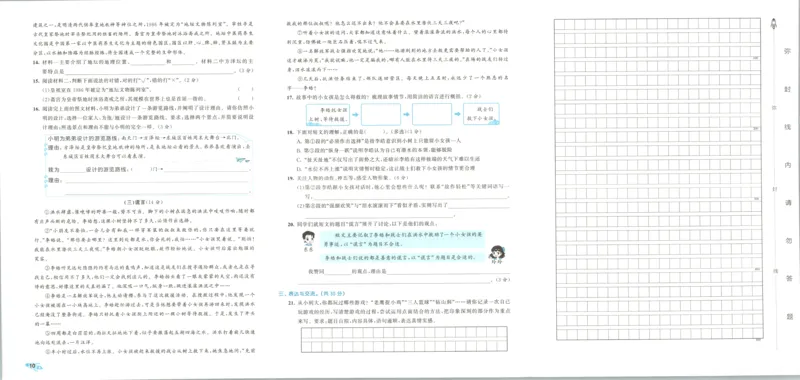800x380 pixels.
Task: Click the small writing grid under question 21
Action: (404, 340)
